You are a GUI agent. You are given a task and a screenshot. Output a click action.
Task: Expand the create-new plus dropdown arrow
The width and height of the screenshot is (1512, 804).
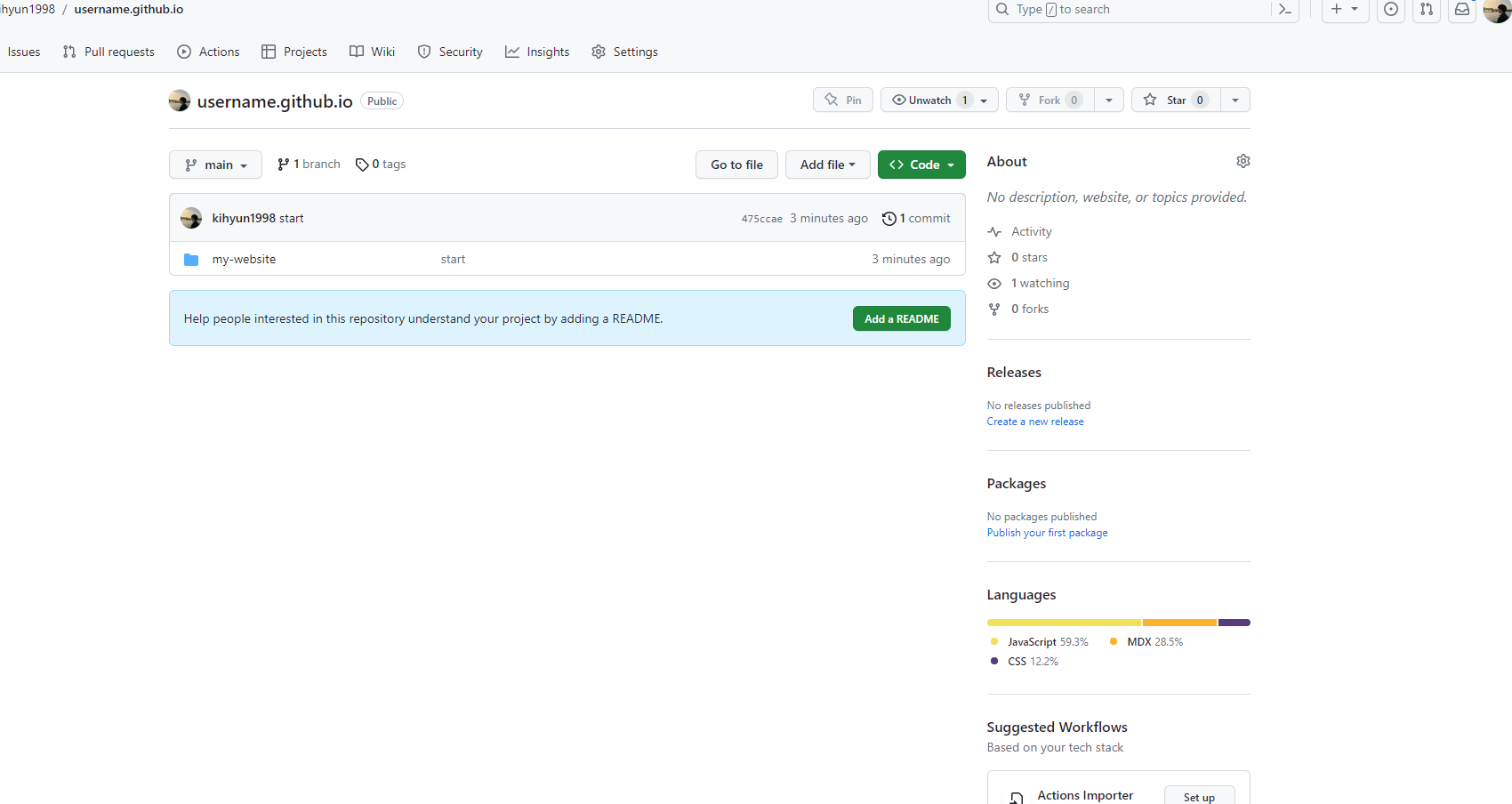point(1355,9)
